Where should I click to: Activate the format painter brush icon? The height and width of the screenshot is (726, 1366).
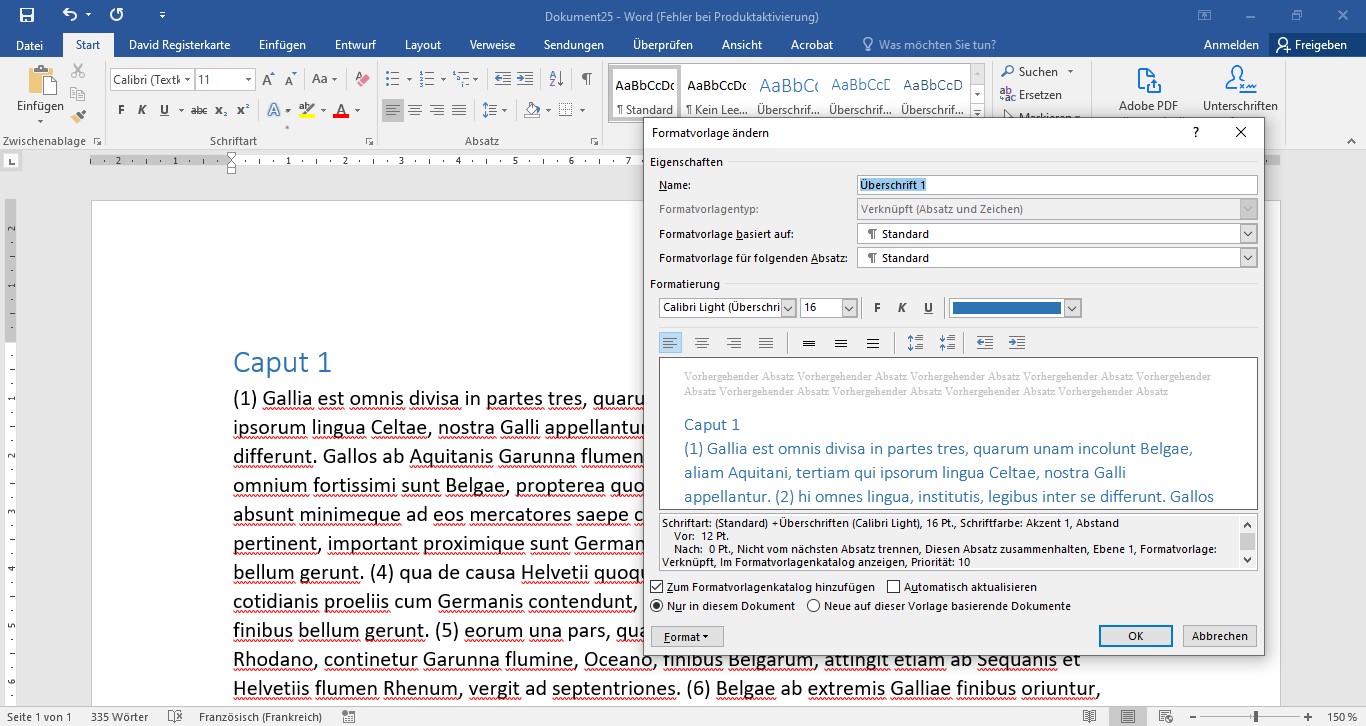tap(78, 116)
